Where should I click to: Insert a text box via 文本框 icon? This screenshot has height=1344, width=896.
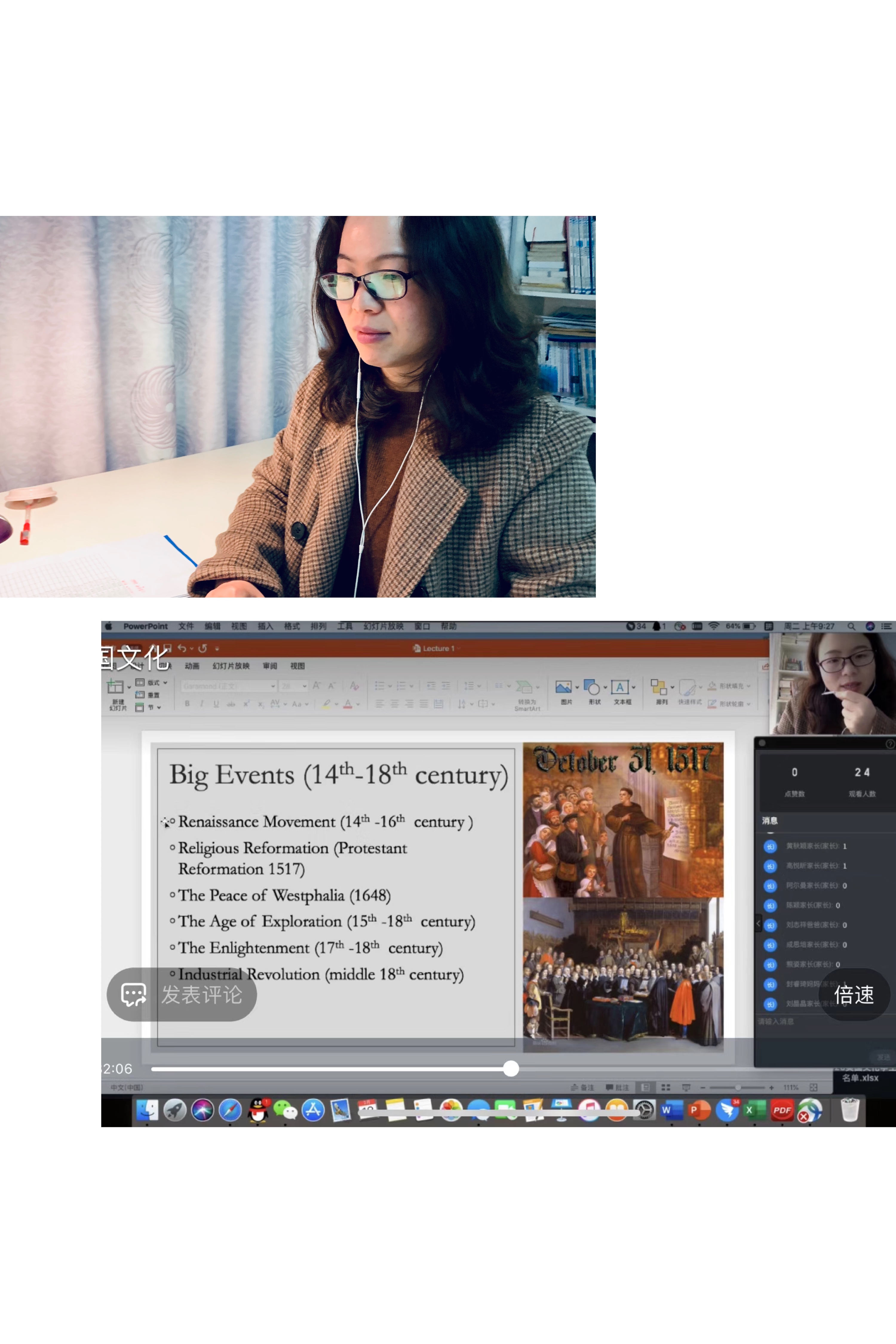(x=619, y=688)
